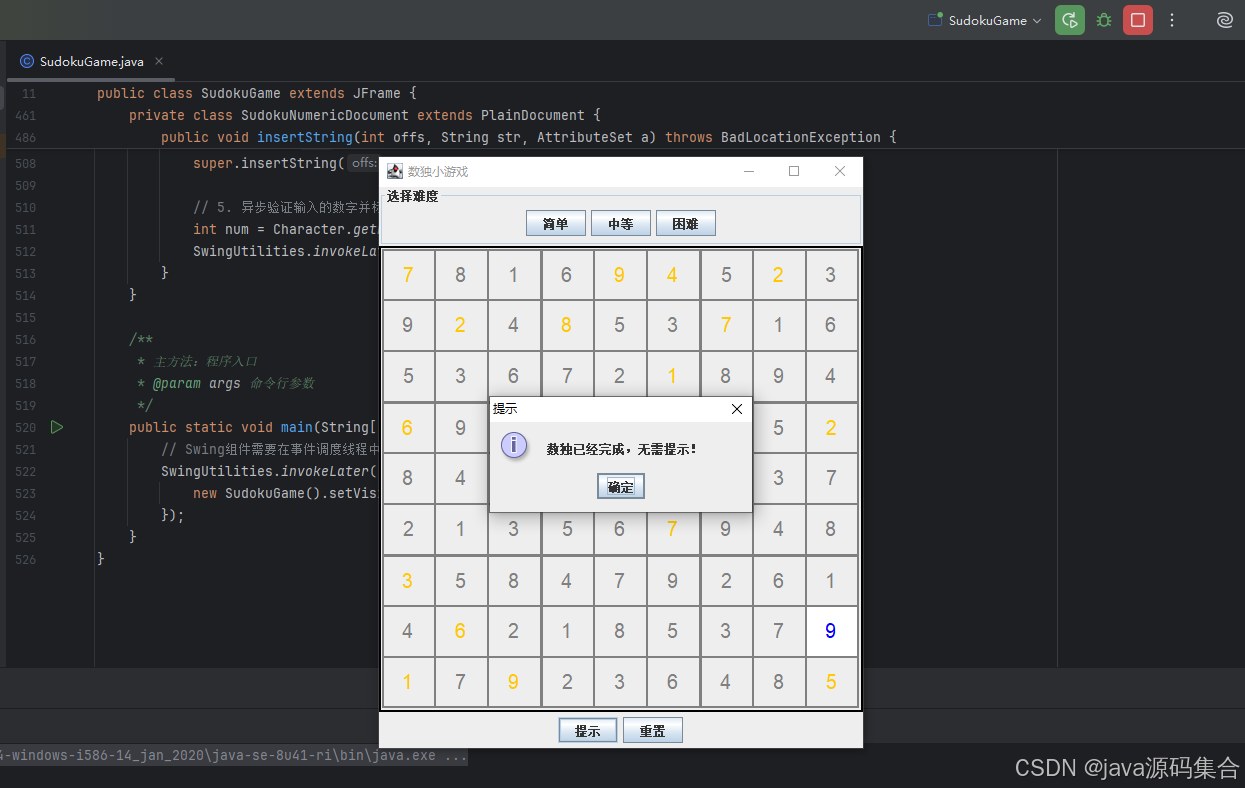Click the 重置 reset button
The height and width of the screenshot is (788, 1245).
pyautogui.click(x=653, y=731)
